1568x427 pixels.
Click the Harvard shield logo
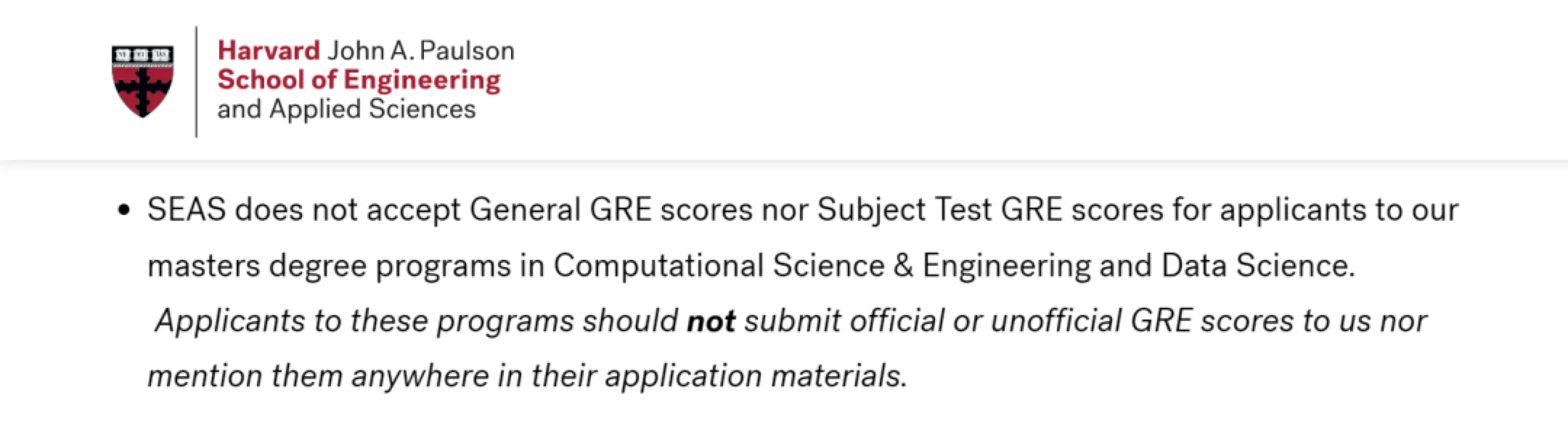pos(142,81)
